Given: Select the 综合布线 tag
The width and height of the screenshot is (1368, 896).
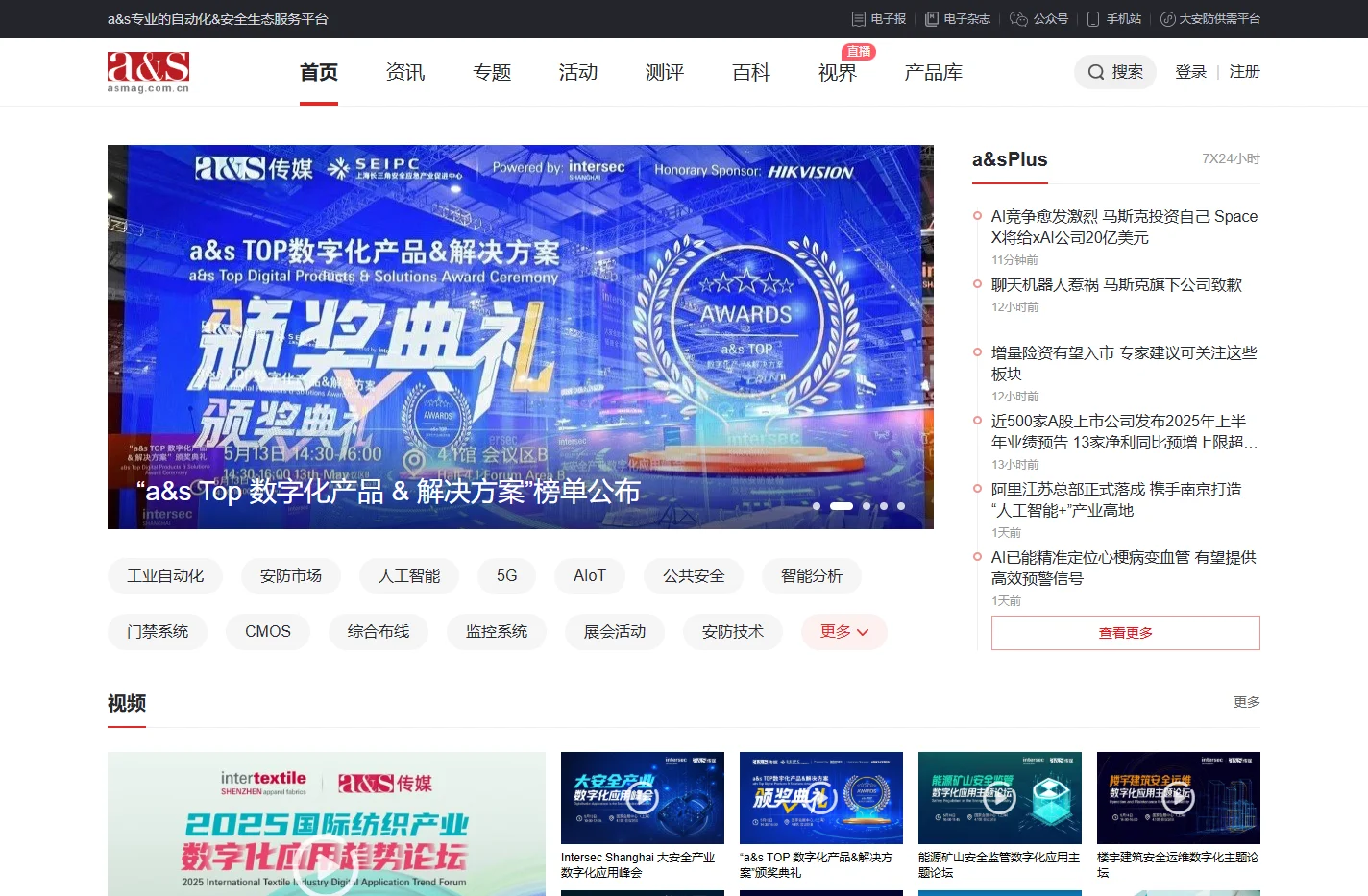Looking at the screenshot, I should pyautogui.click(x=379, y=632).
